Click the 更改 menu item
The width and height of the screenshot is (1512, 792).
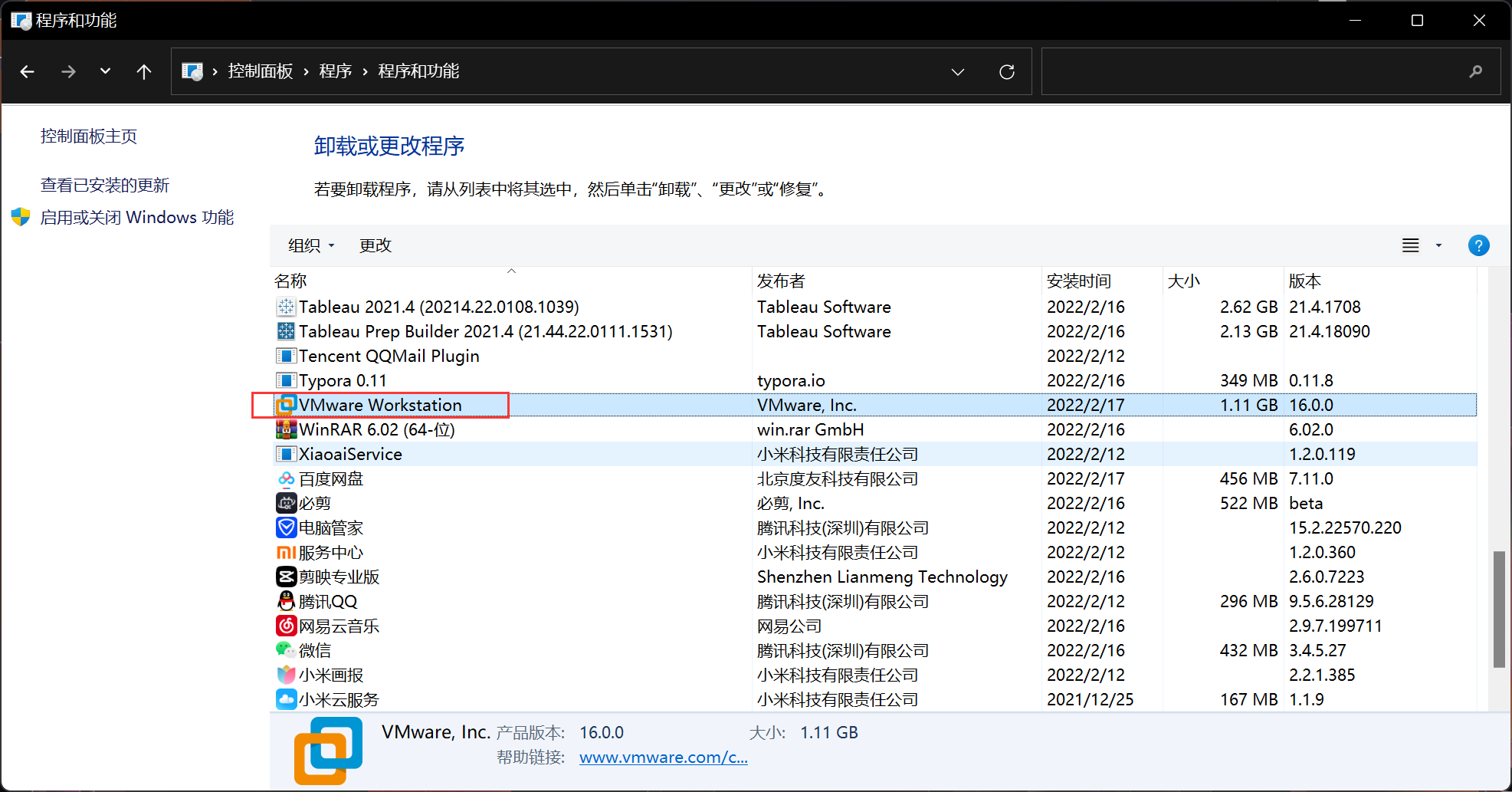tap(375, 245)
